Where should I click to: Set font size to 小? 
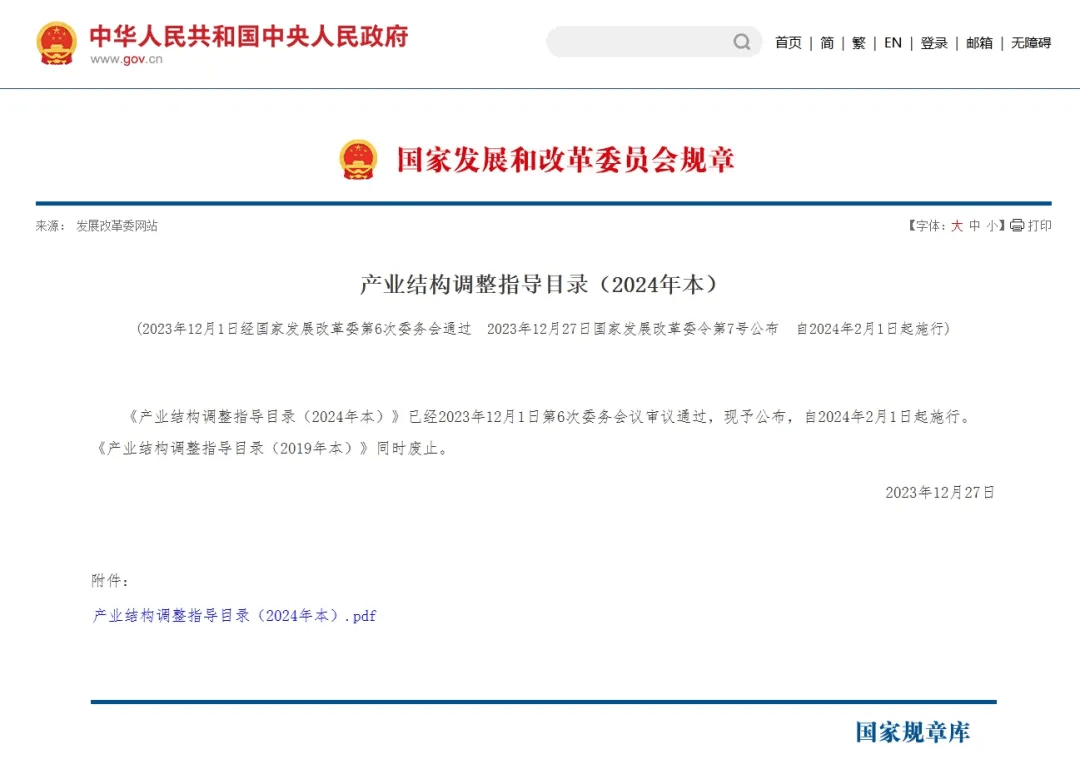pyautogui.click(x=991, y=226)
